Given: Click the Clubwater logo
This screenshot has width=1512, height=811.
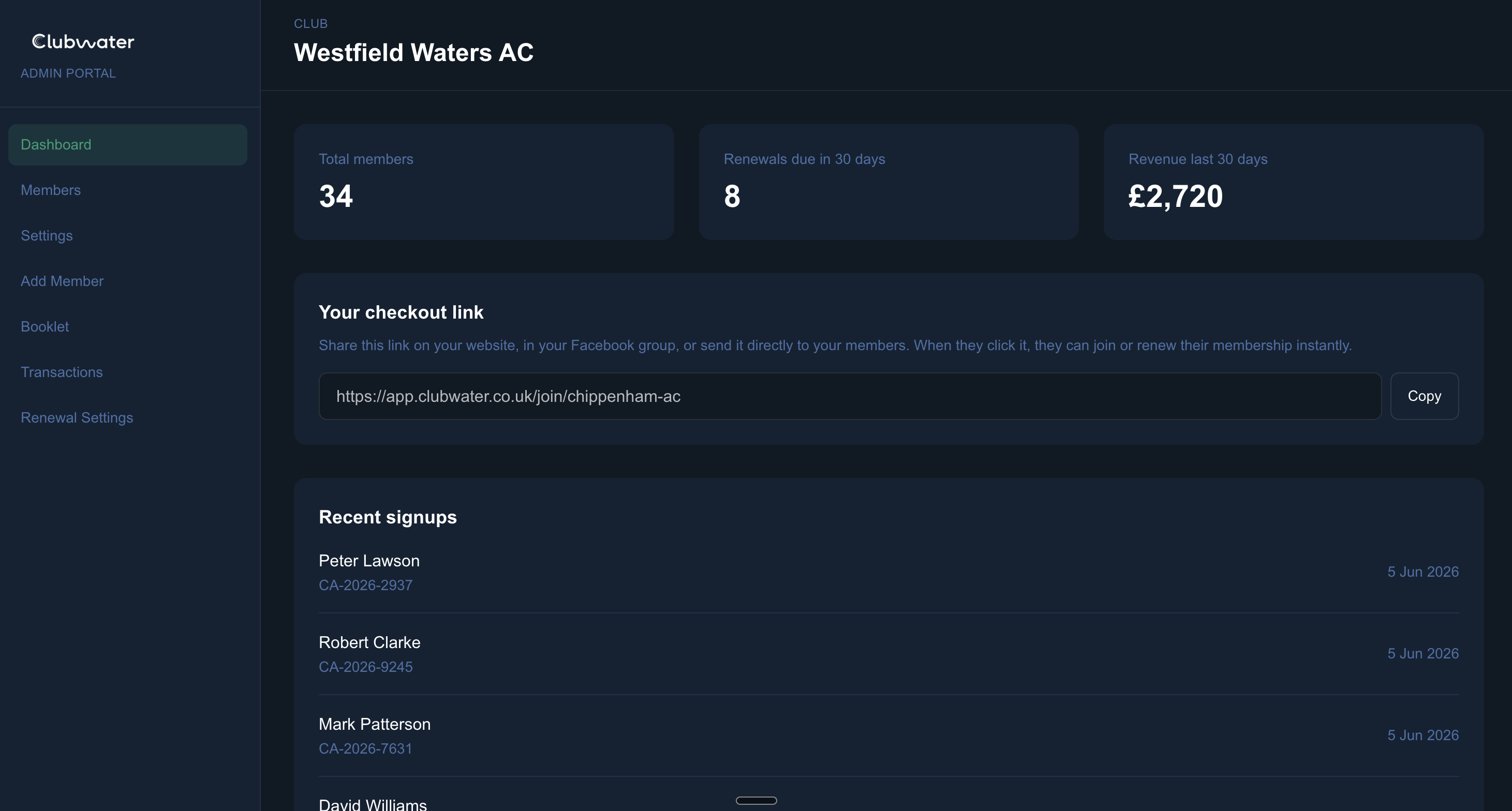Looking at the screenshot, I should (x=83, y=42).
